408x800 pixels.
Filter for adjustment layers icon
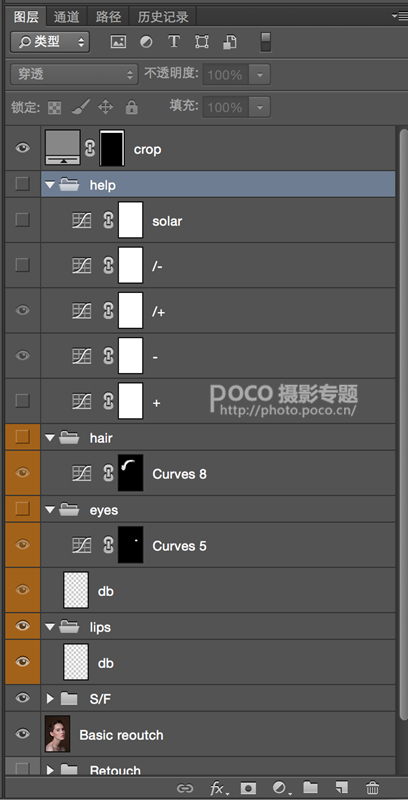[x=146, y=42]
